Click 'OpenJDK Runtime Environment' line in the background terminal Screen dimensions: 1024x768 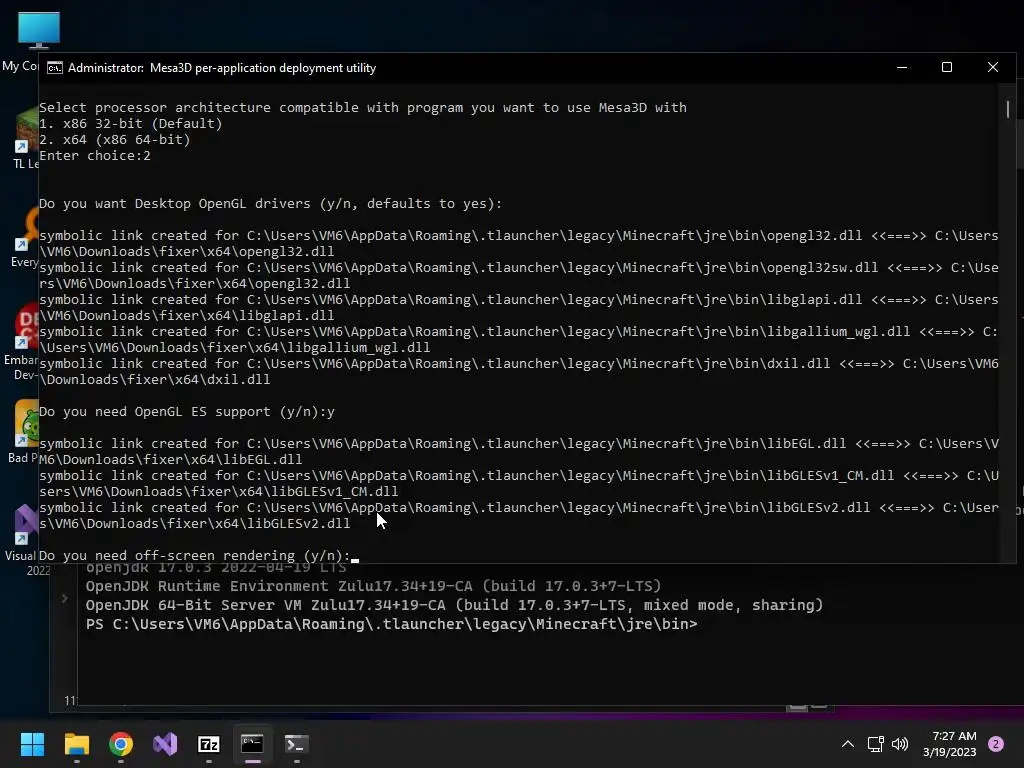[x=374, y=586]
